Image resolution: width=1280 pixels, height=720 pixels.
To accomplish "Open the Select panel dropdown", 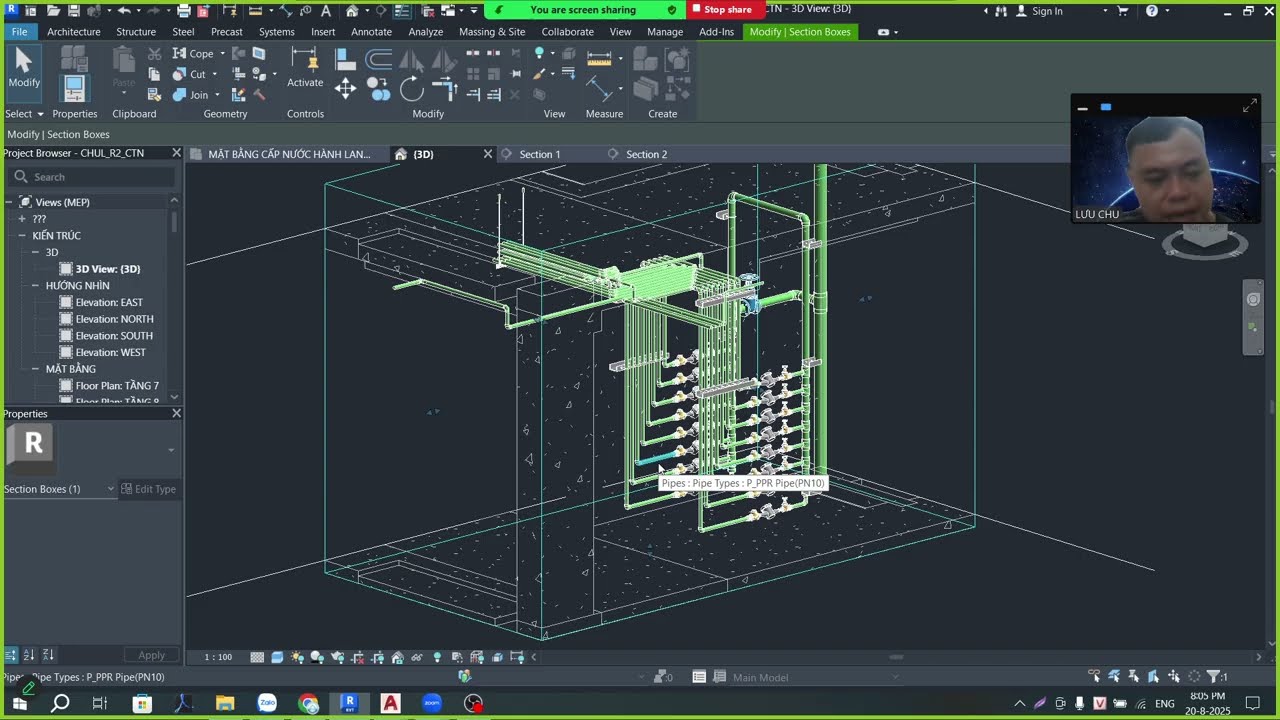I will tap(24, 114).
